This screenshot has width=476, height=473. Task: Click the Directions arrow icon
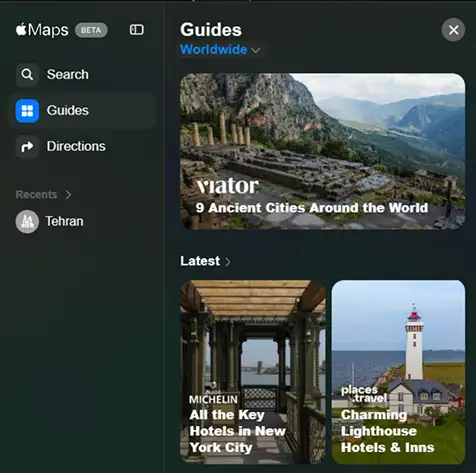point(27,147)
